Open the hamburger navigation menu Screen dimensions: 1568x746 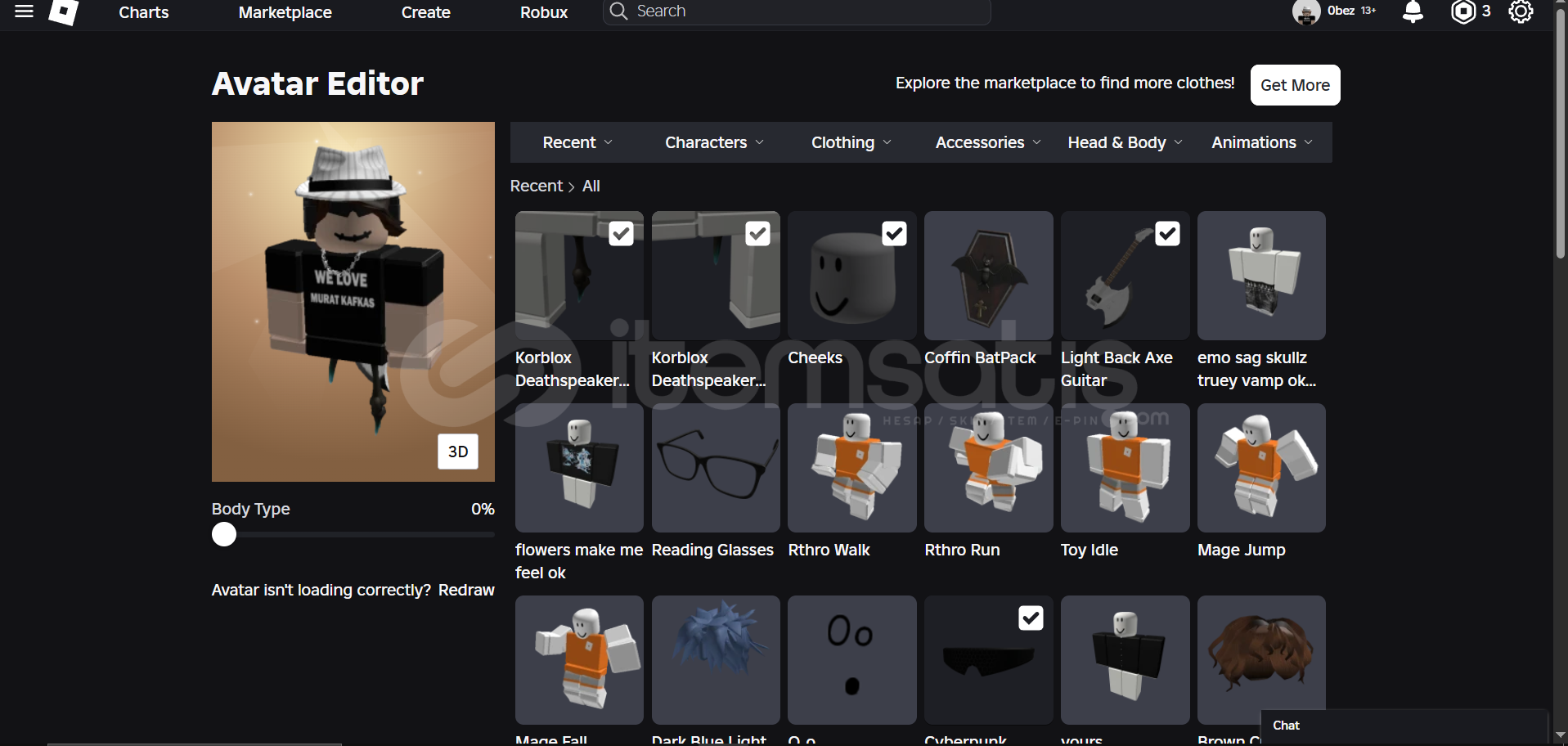[25, 11]
